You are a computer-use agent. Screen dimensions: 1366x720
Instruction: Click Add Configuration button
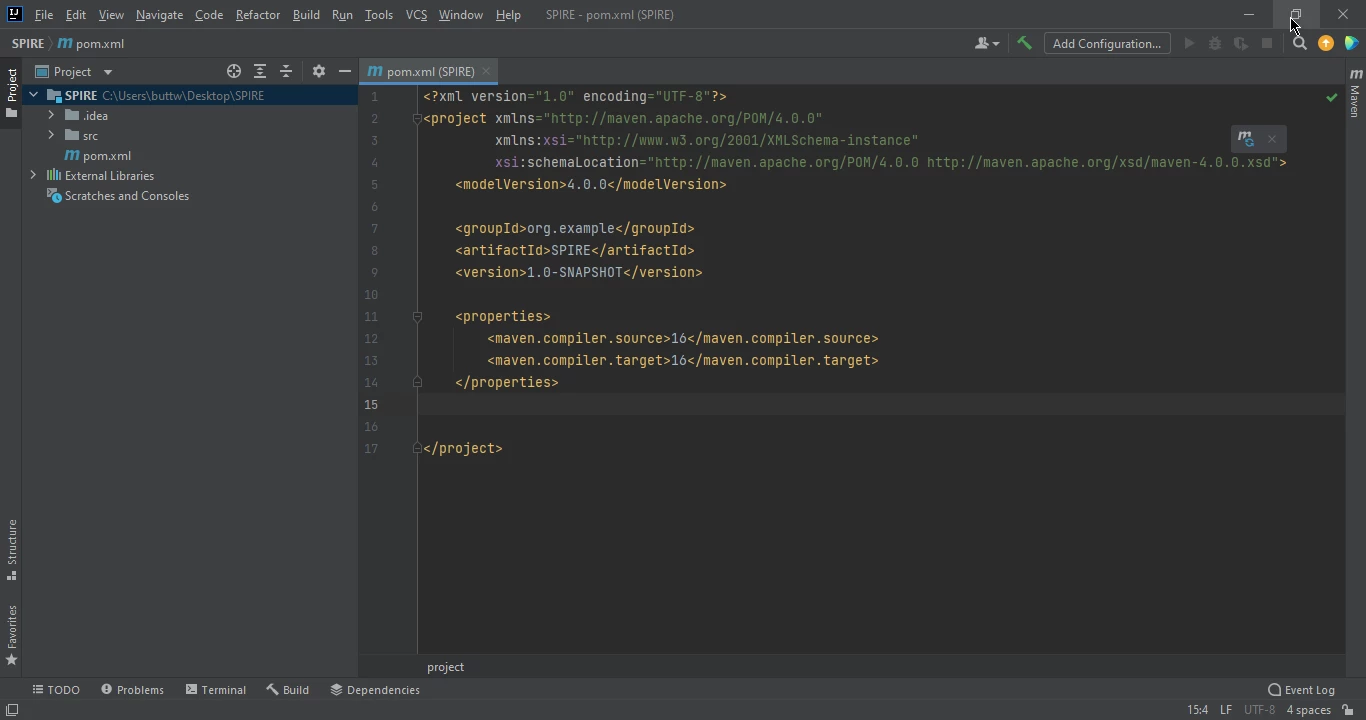[x=1107, y=44]
